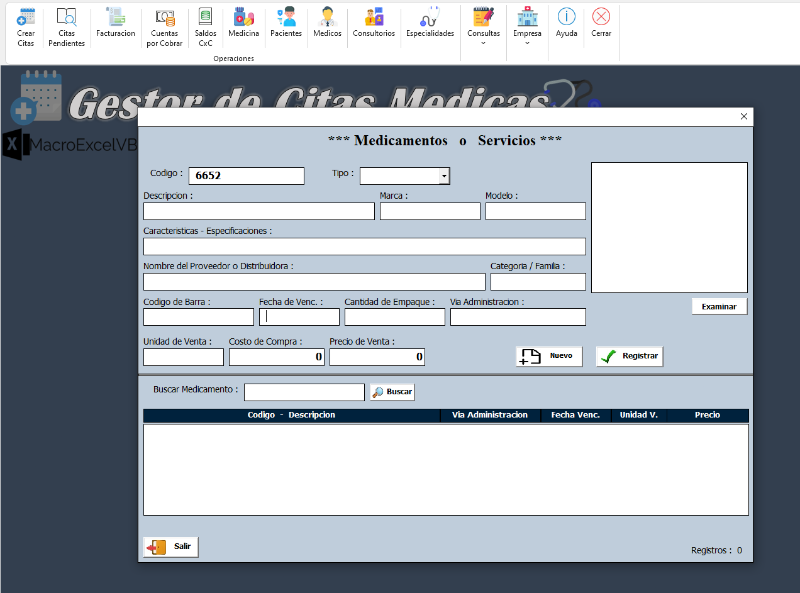Viewport: 800px width, 593px height.
Task: Open the Tipo combo box dropdown
Action: [444, 176]
